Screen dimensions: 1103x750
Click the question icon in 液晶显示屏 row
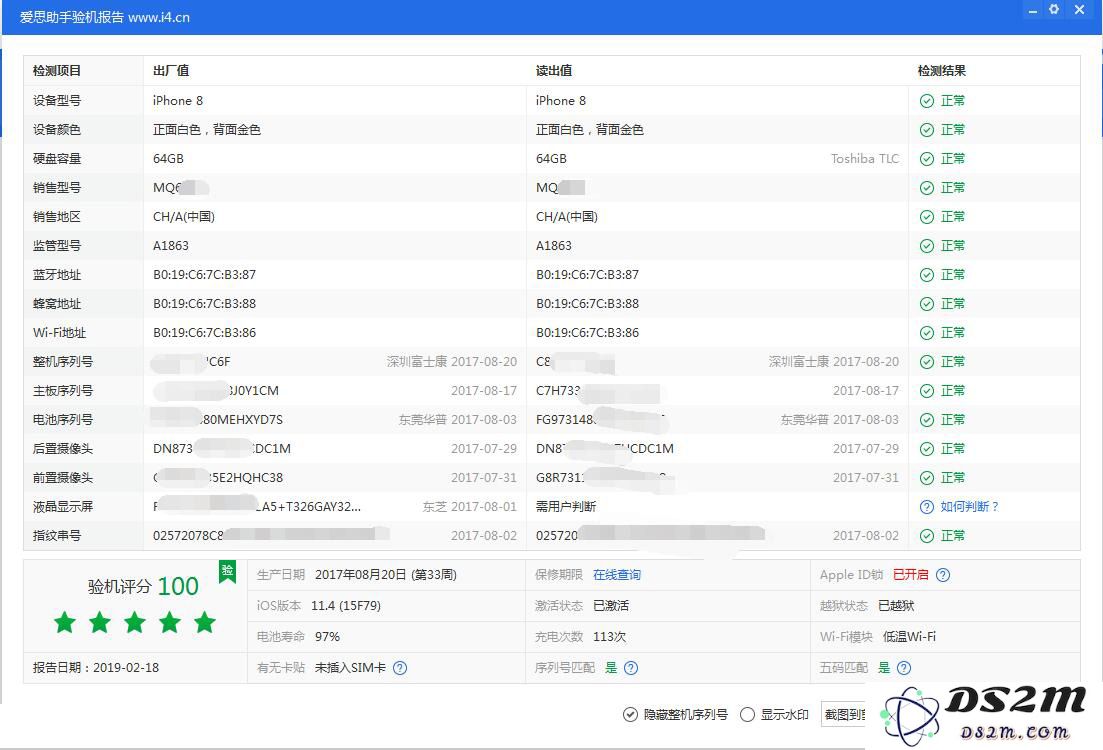[926, 507]
